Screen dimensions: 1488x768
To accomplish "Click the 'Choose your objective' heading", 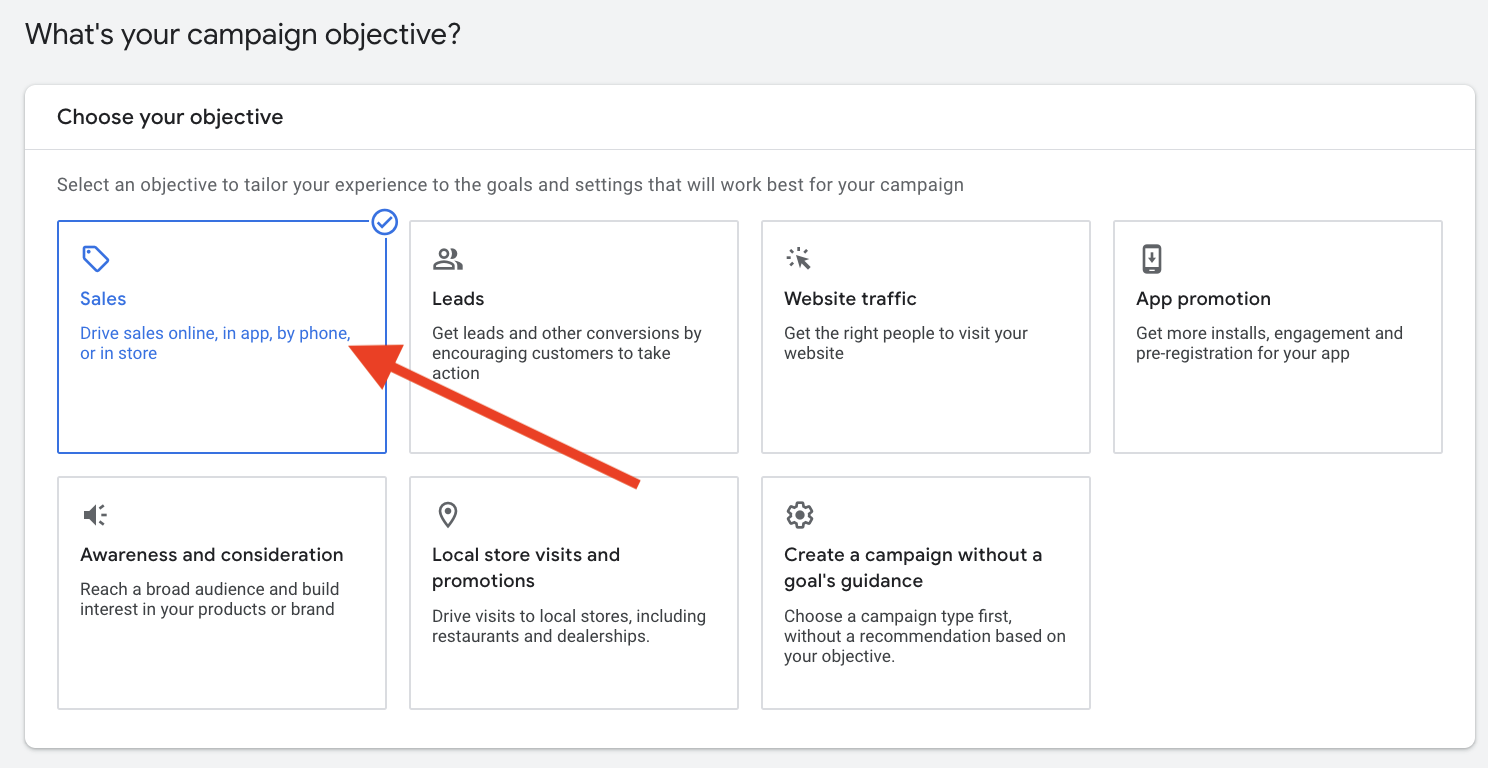I will [x=170, y=117].
